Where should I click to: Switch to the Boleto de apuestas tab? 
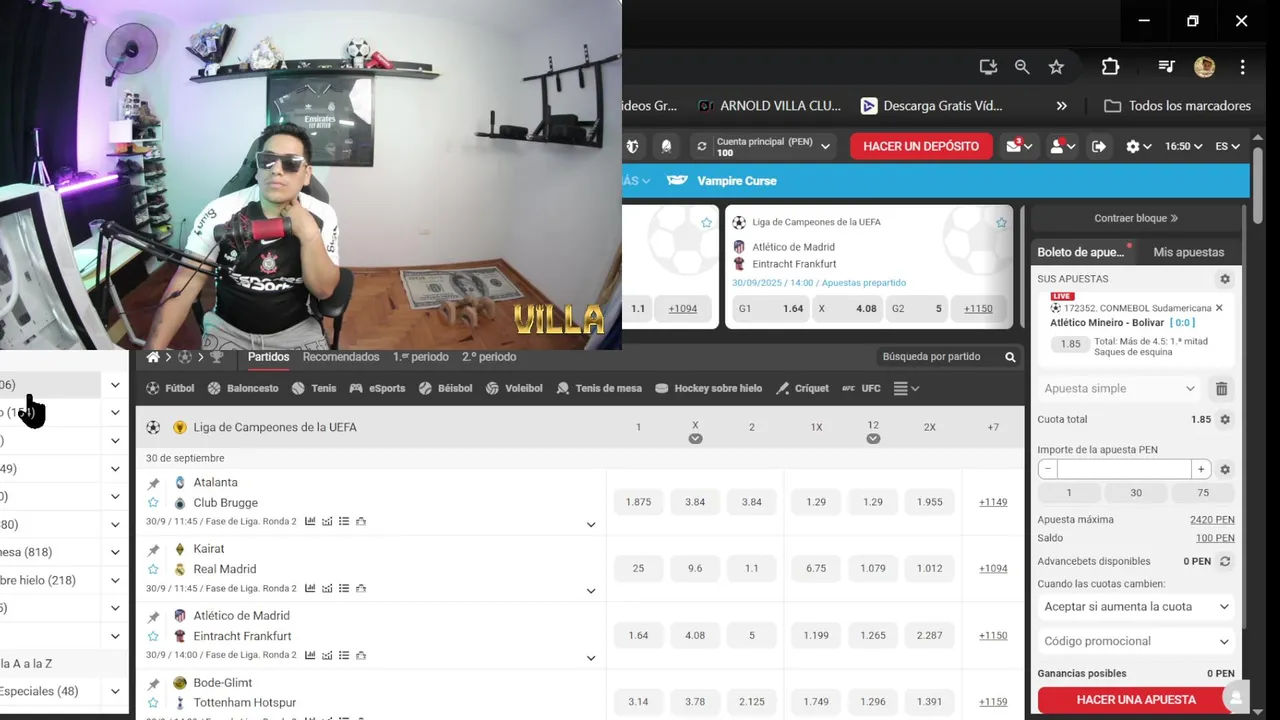(1081, 252)
